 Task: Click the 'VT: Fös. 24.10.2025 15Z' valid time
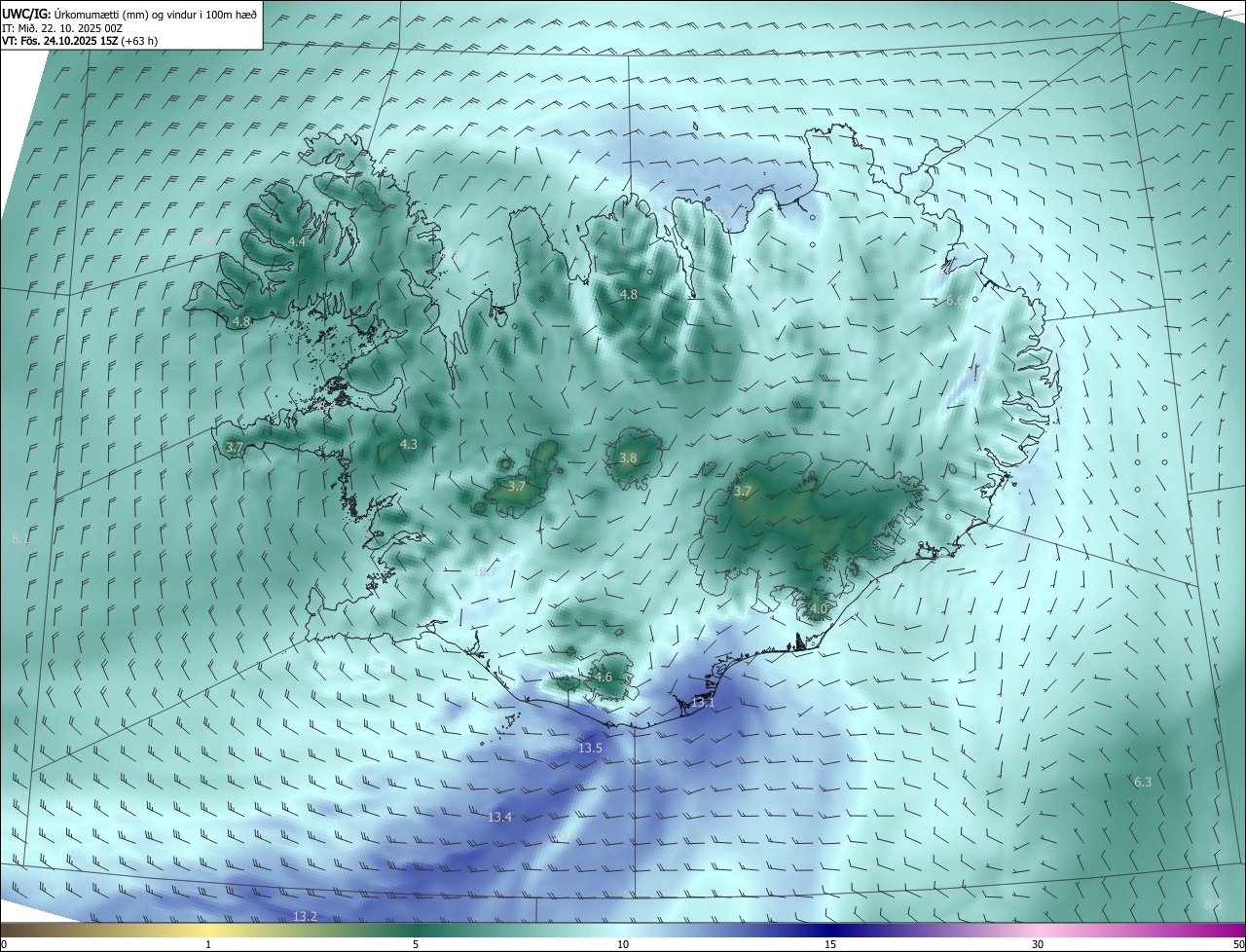coord(59,41)
